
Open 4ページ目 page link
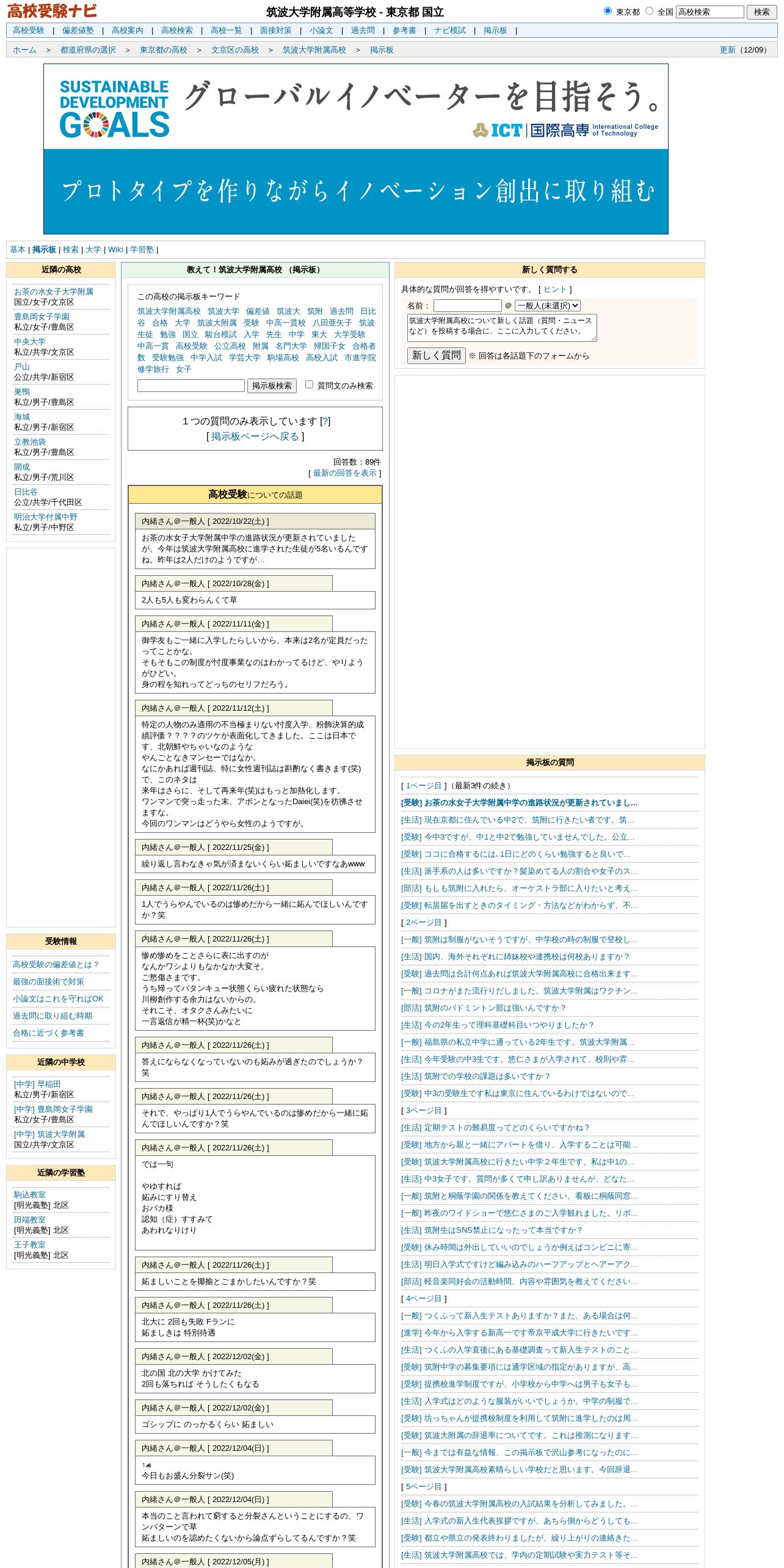click(424, 1299)
